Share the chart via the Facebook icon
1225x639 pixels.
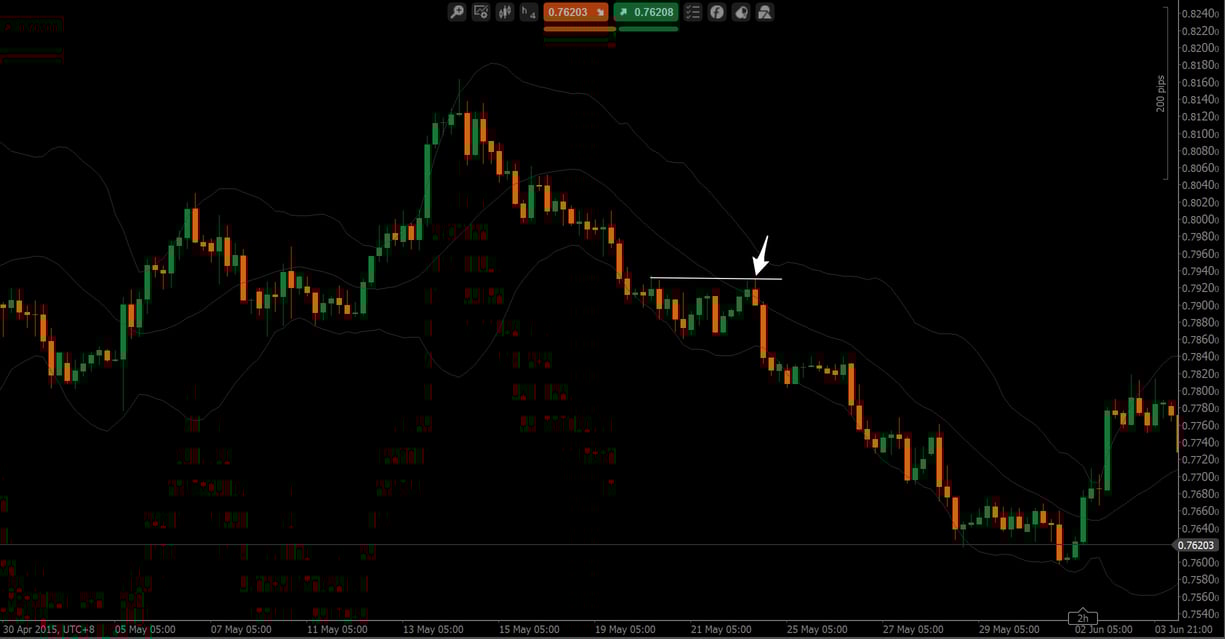(x=716, y=11)
